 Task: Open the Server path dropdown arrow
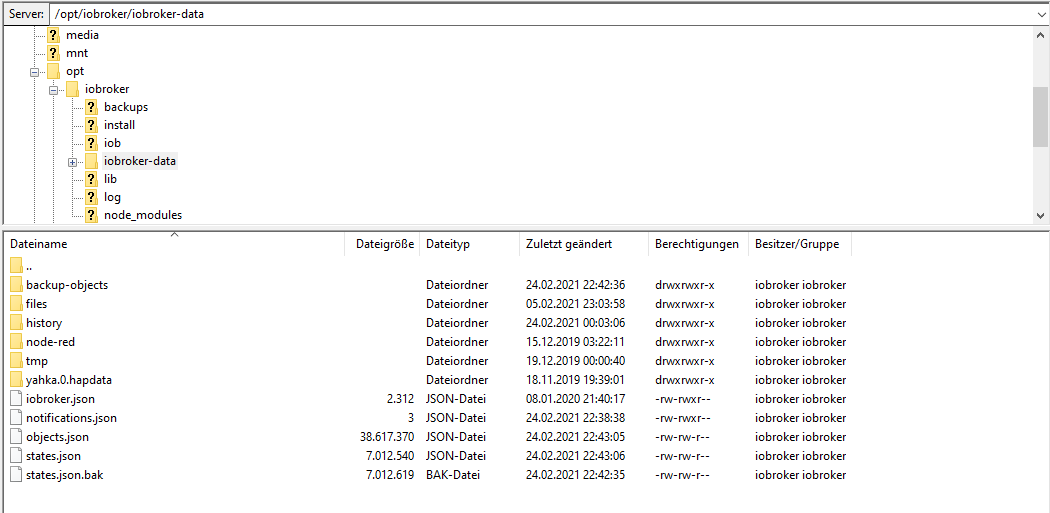tap(1041, 13)
